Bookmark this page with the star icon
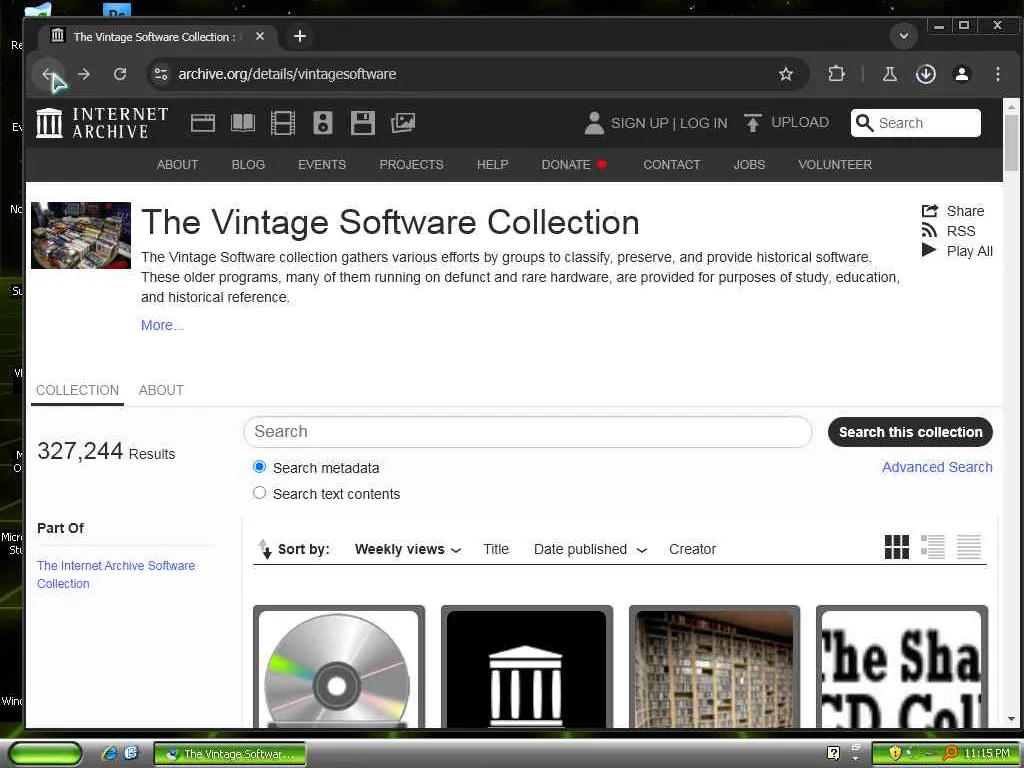This screenshot has width=1024, height=768. [x=786, y=74]
